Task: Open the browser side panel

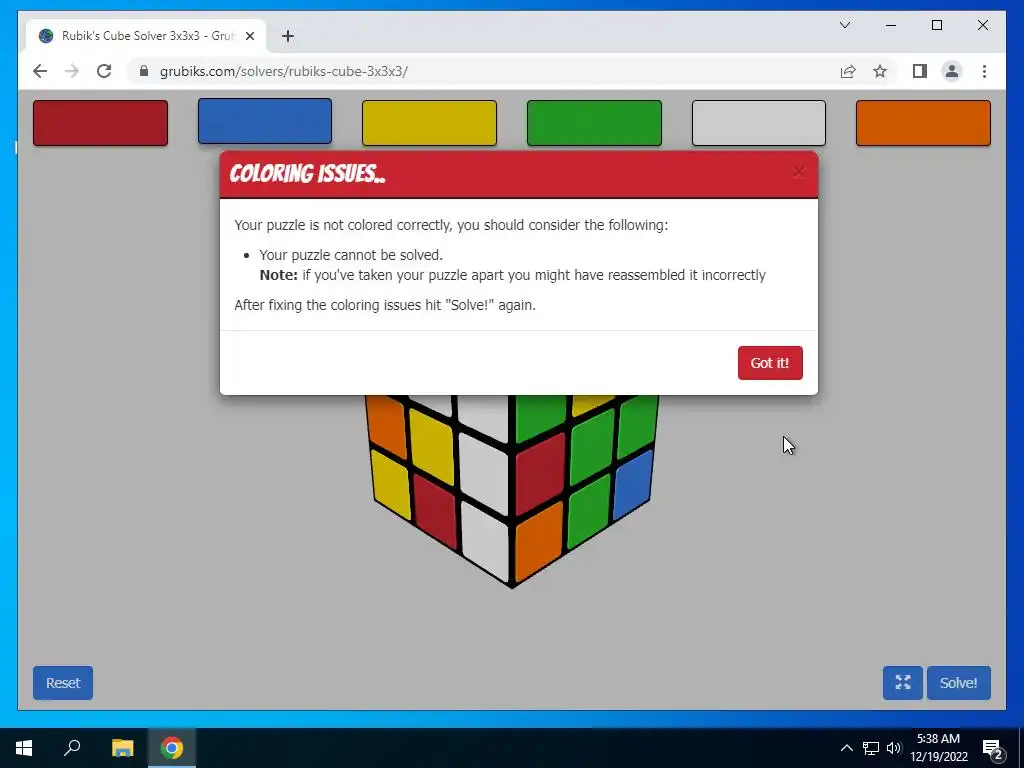Action: coord(920,71)
